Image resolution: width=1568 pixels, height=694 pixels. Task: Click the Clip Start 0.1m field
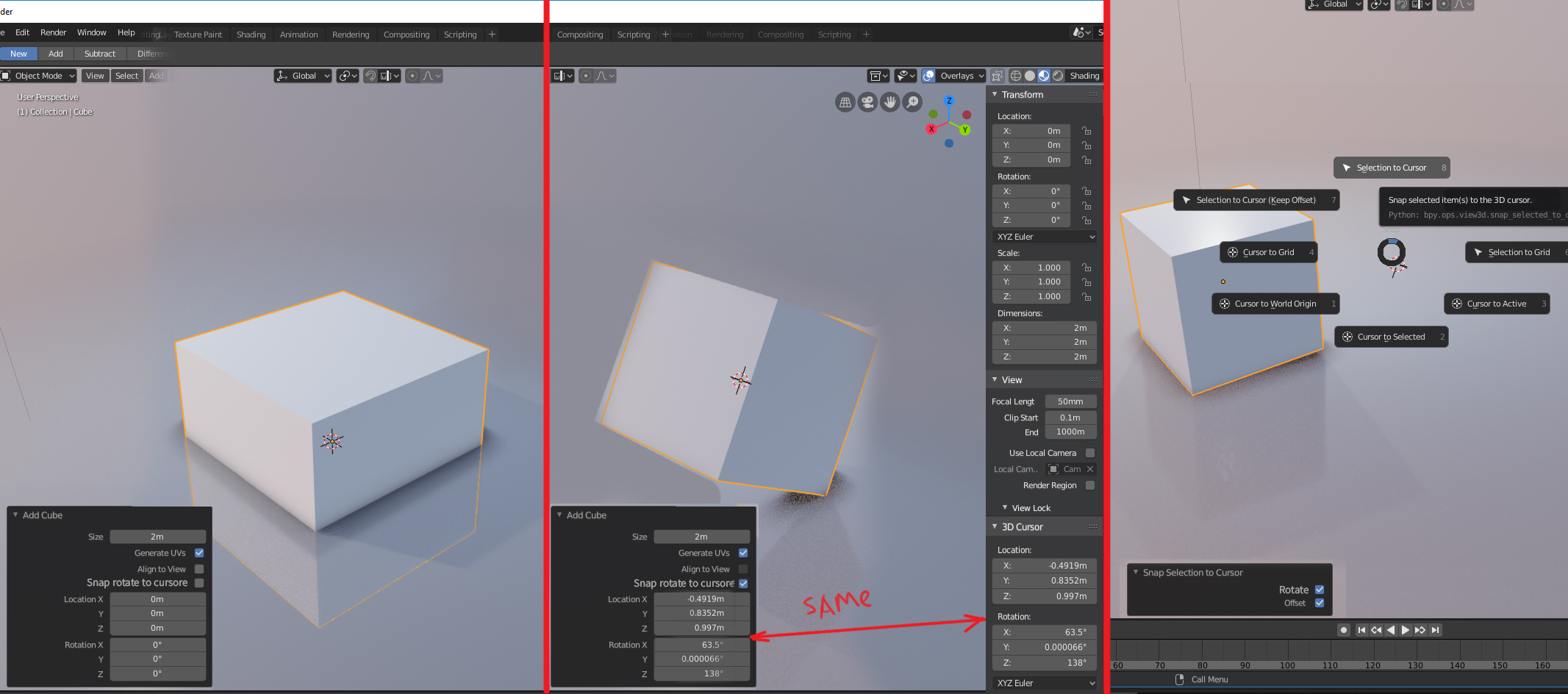click(1070, 418)
